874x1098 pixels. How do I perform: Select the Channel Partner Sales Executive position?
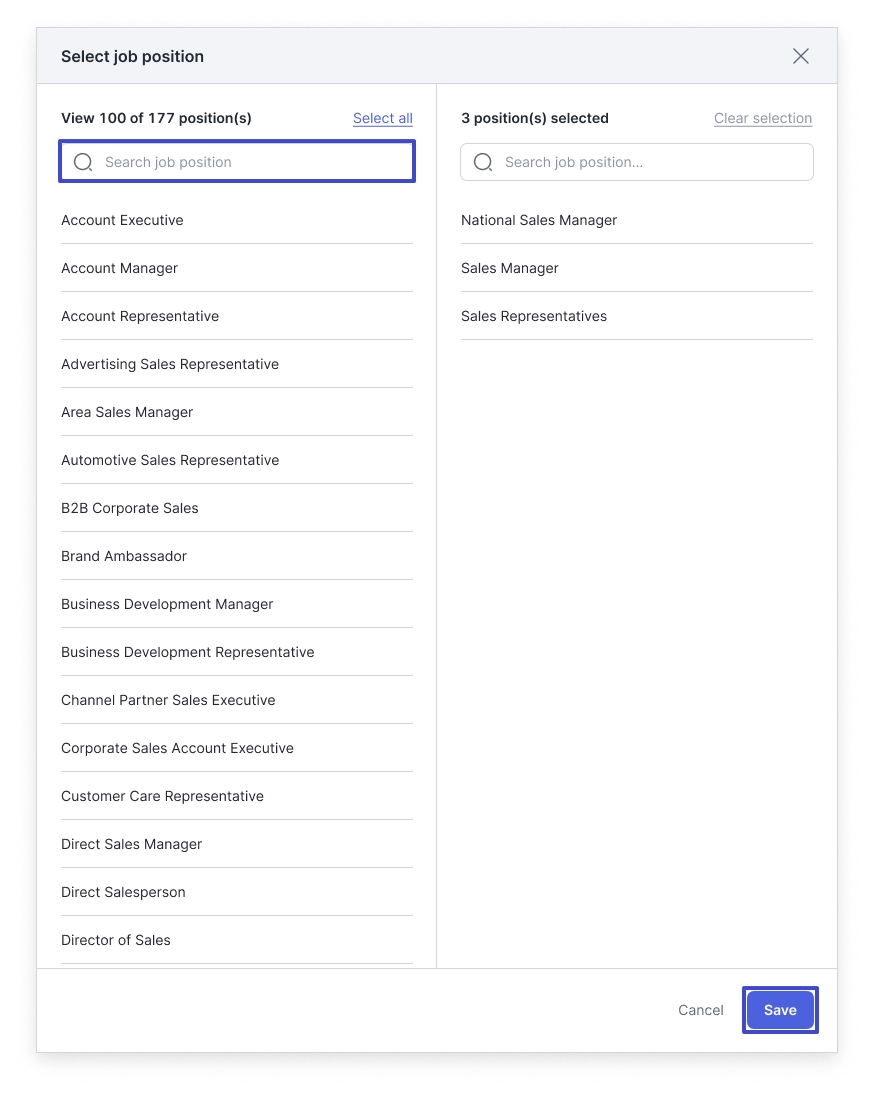click(x=168, y=700)
